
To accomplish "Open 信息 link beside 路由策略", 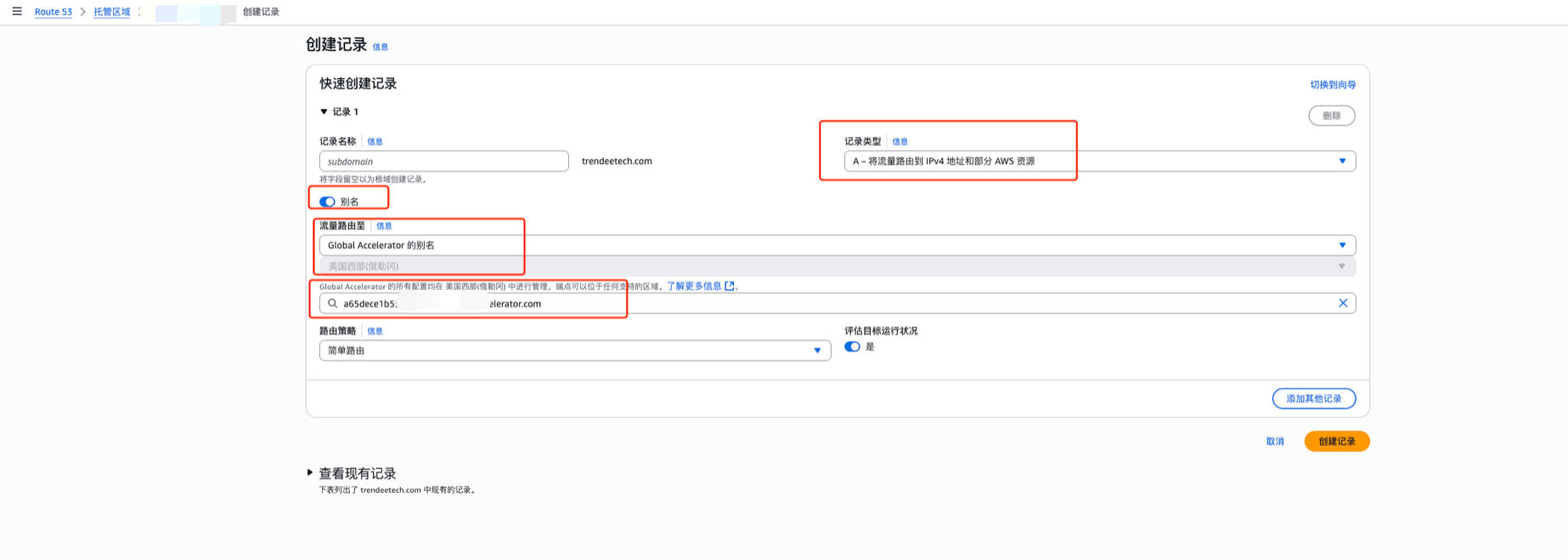I will [375, 331].
